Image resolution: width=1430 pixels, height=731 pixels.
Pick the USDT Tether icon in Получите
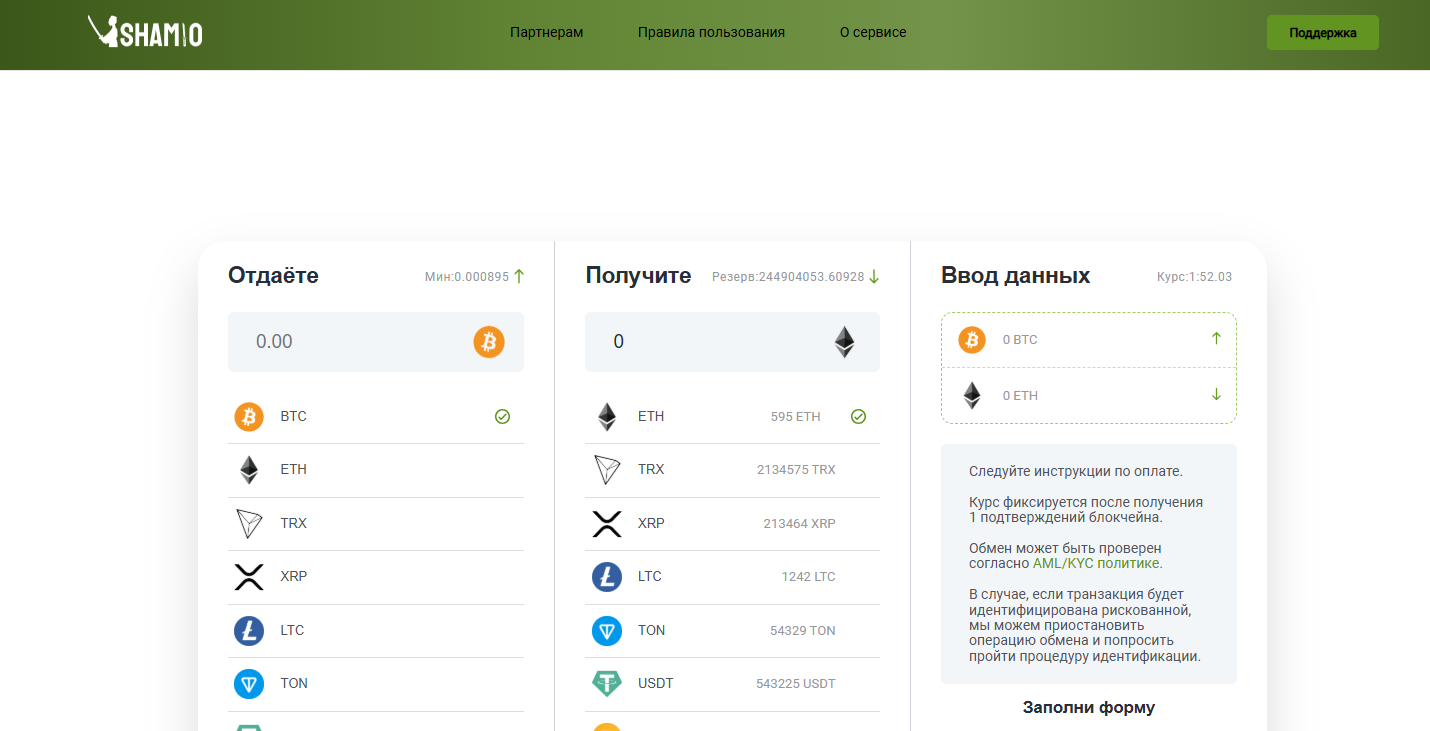(607, 684)
